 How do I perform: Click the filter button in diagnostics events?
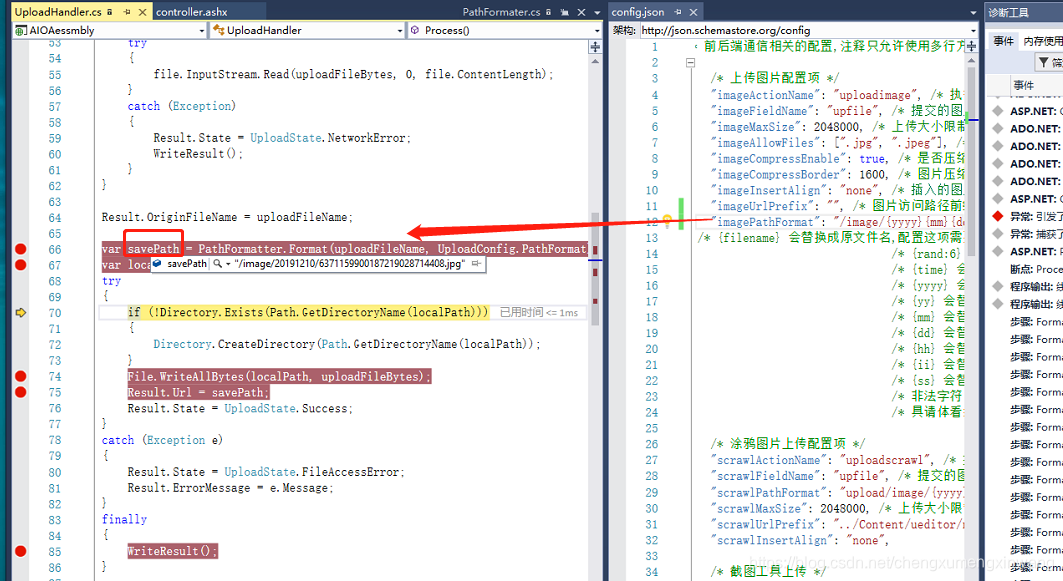pyautogui.click(x=1049, y=62)
